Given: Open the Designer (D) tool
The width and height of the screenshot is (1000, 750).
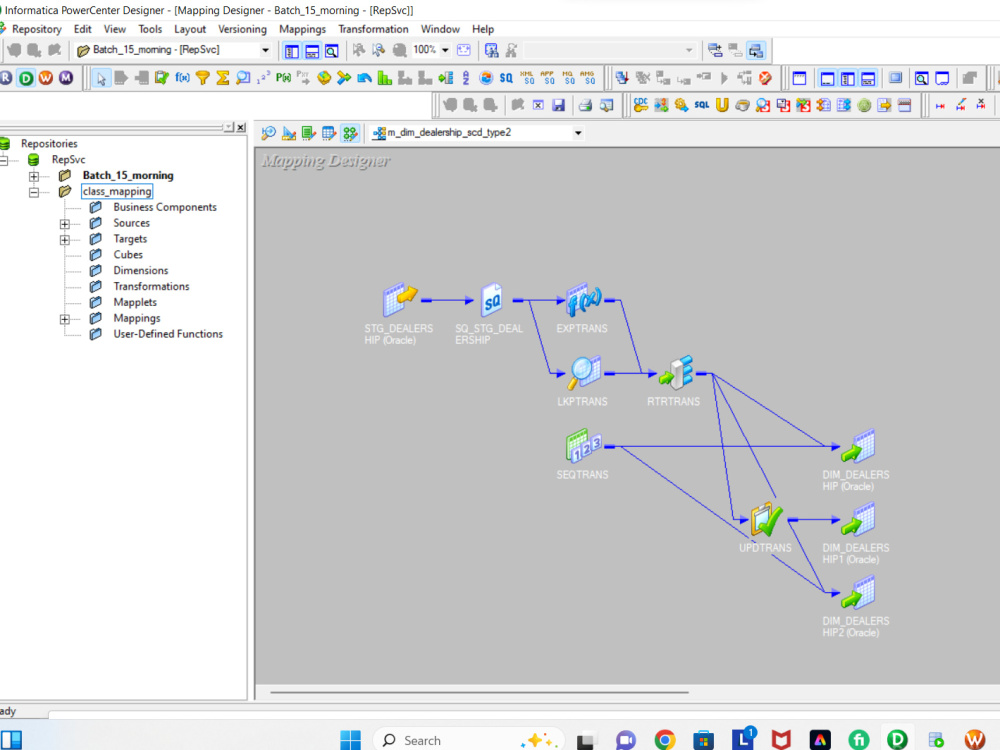Looking at the screenshot, I should [26, 78].
